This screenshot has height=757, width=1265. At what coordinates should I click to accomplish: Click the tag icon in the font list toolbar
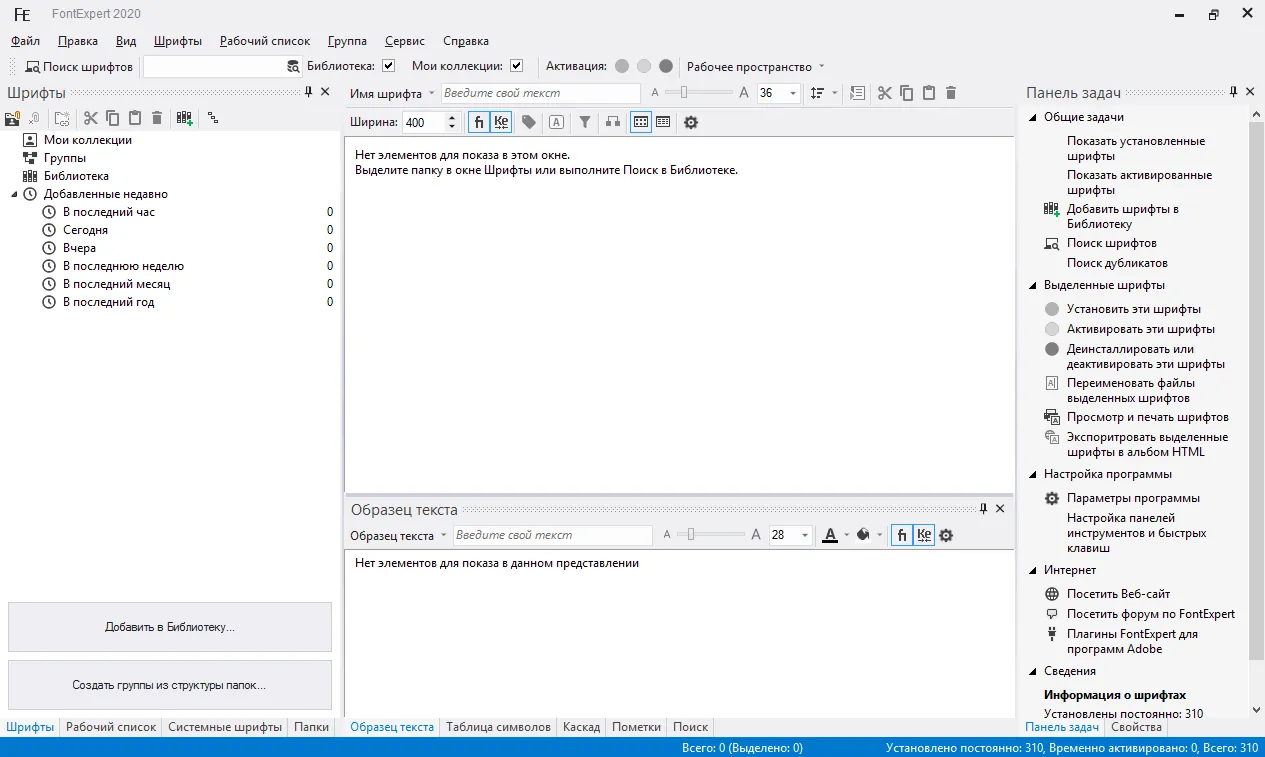[529, 122]
